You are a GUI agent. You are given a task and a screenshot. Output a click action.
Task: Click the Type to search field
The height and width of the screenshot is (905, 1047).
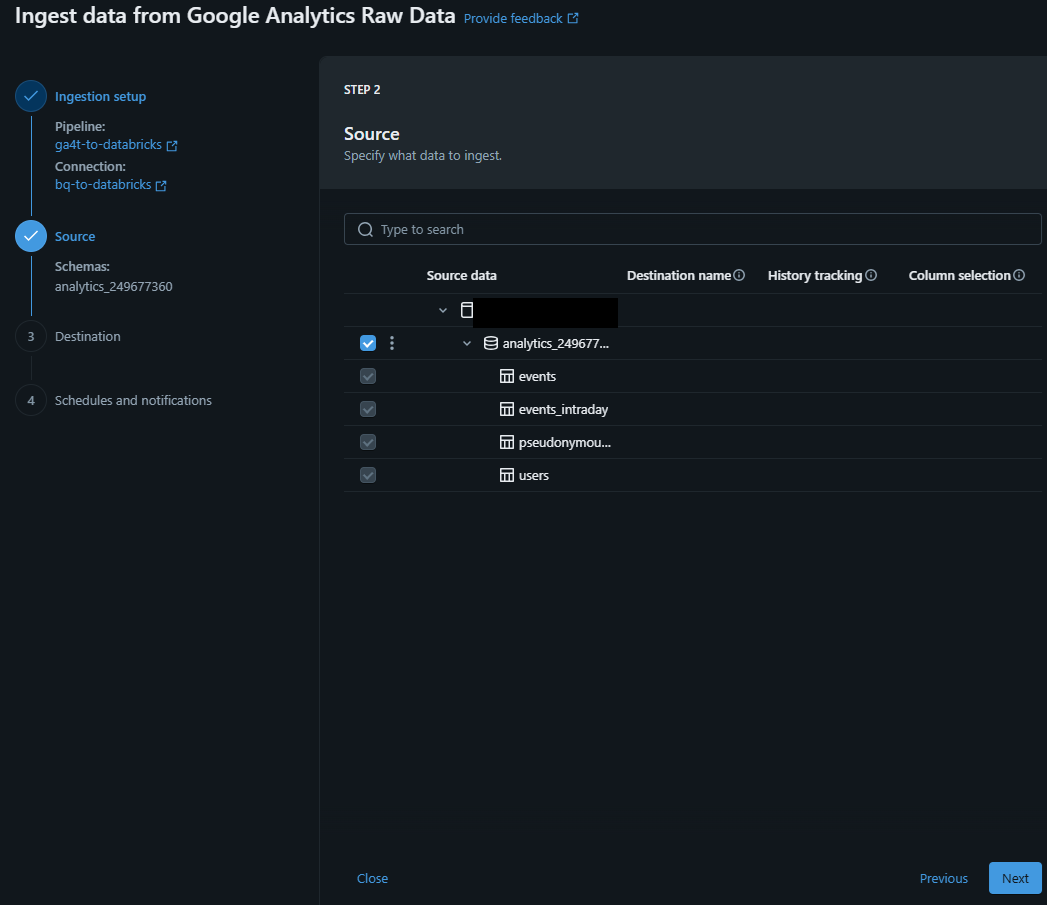[x=692, y=229]
